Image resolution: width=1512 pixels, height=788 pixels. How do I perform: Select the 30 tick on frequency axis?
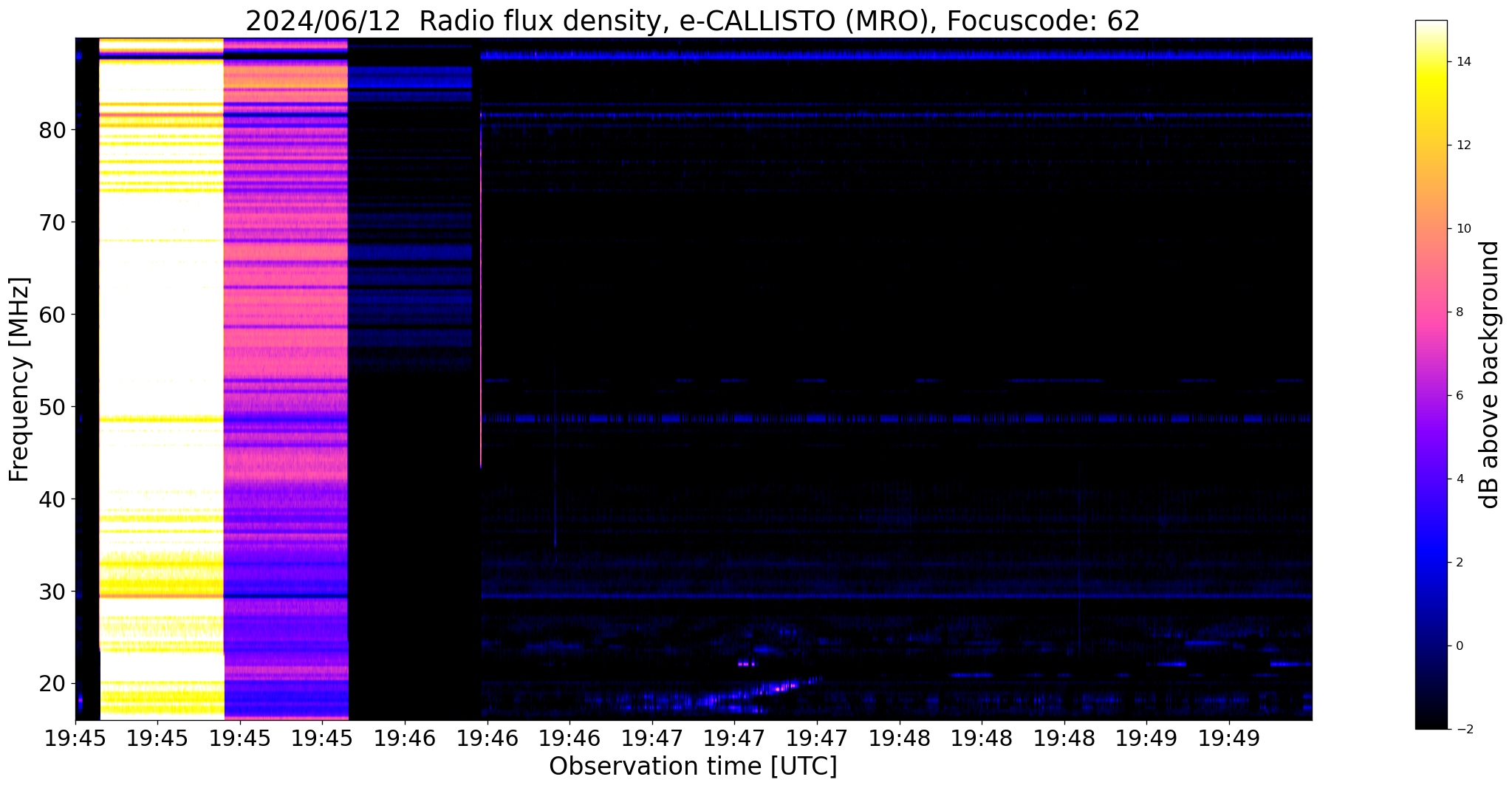(53, 592)
